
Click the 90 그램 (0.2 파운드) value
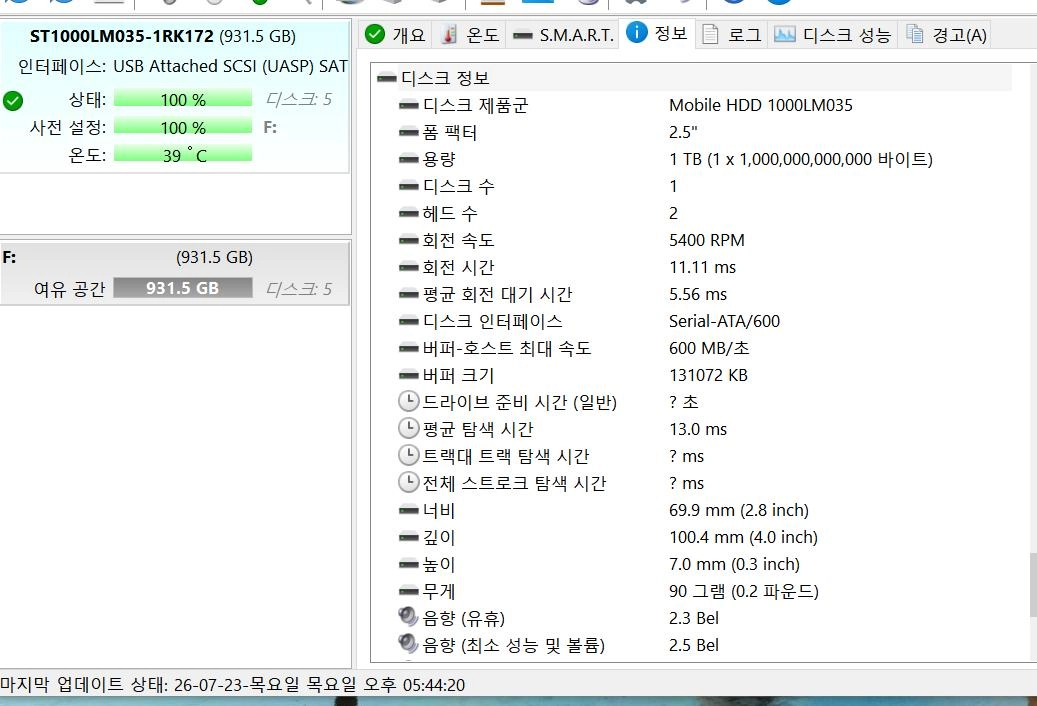point(743,591)
